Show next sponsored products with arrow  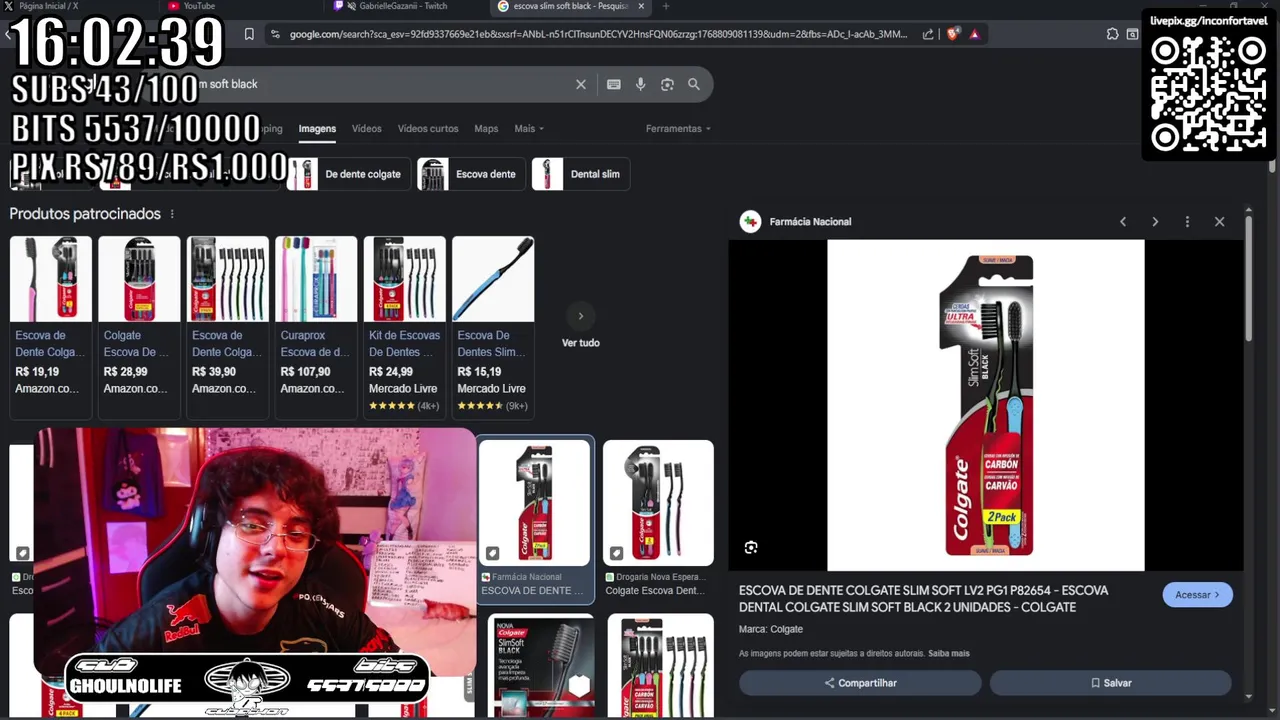pos(581,316)
